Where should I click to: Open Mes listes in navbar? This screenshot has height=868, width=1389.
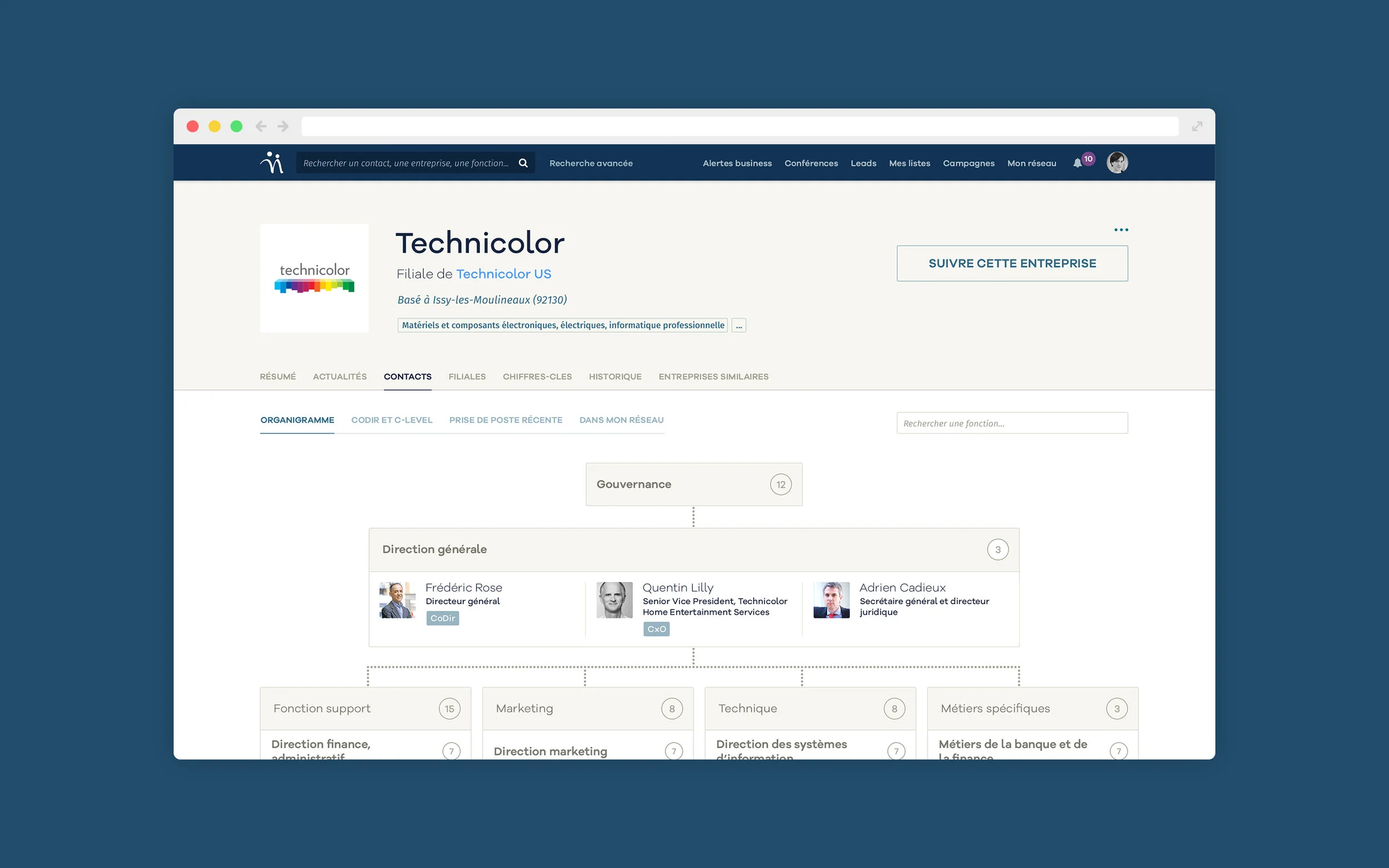910,163
